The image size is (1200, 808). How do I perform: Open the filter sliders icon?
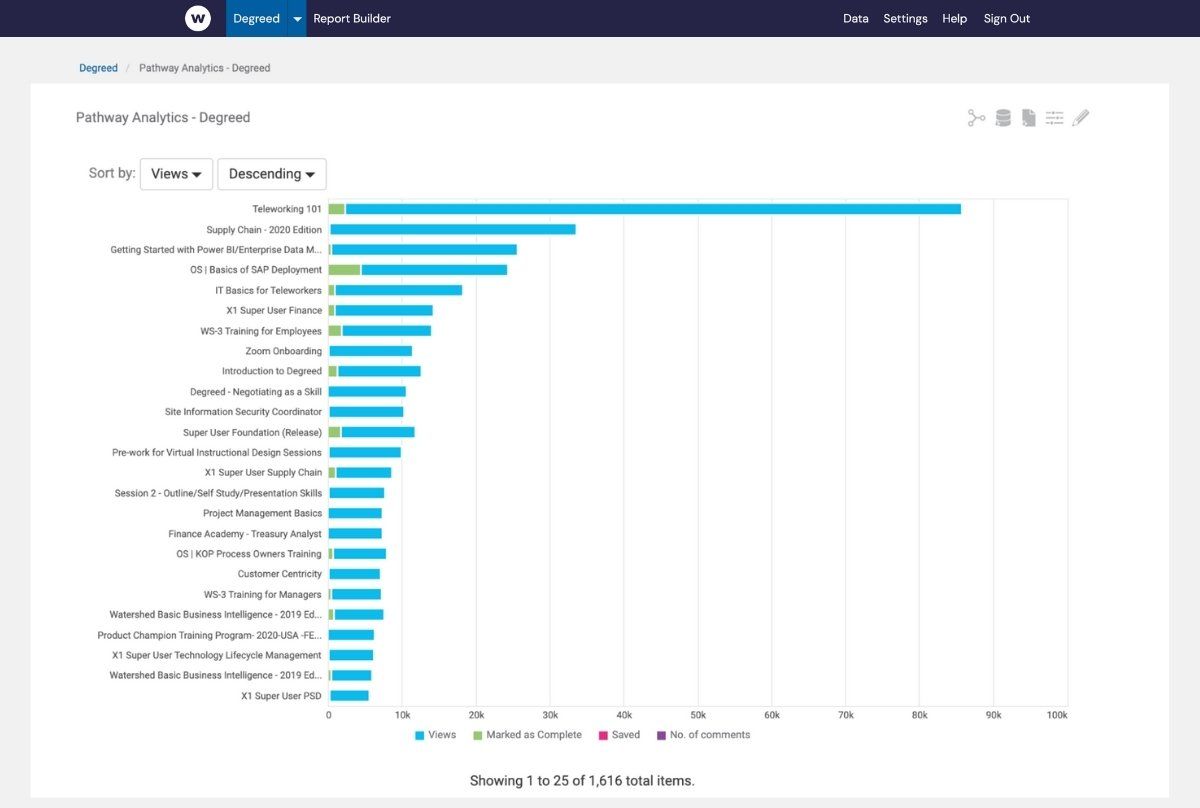coord(1054,118)
